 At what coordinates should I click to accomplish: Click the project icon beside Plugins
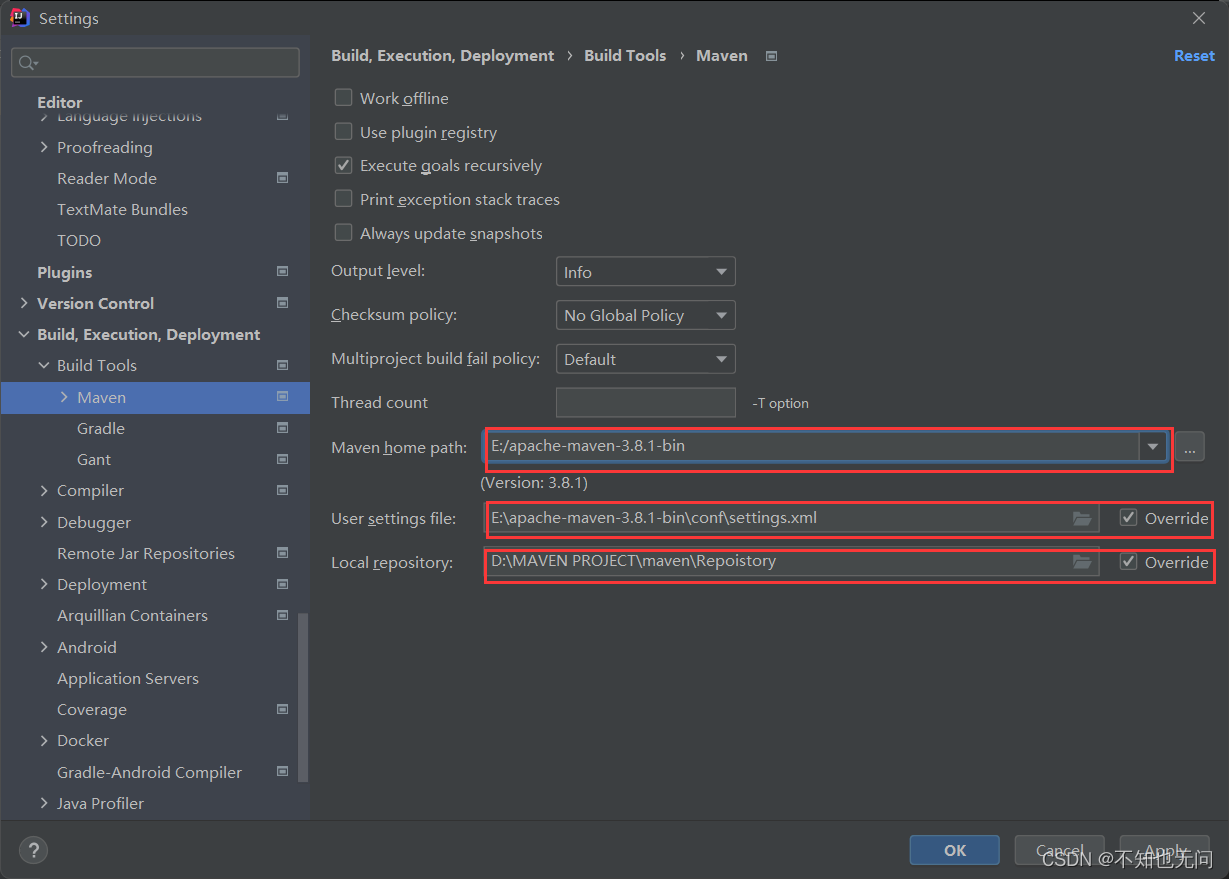point(282,272)
